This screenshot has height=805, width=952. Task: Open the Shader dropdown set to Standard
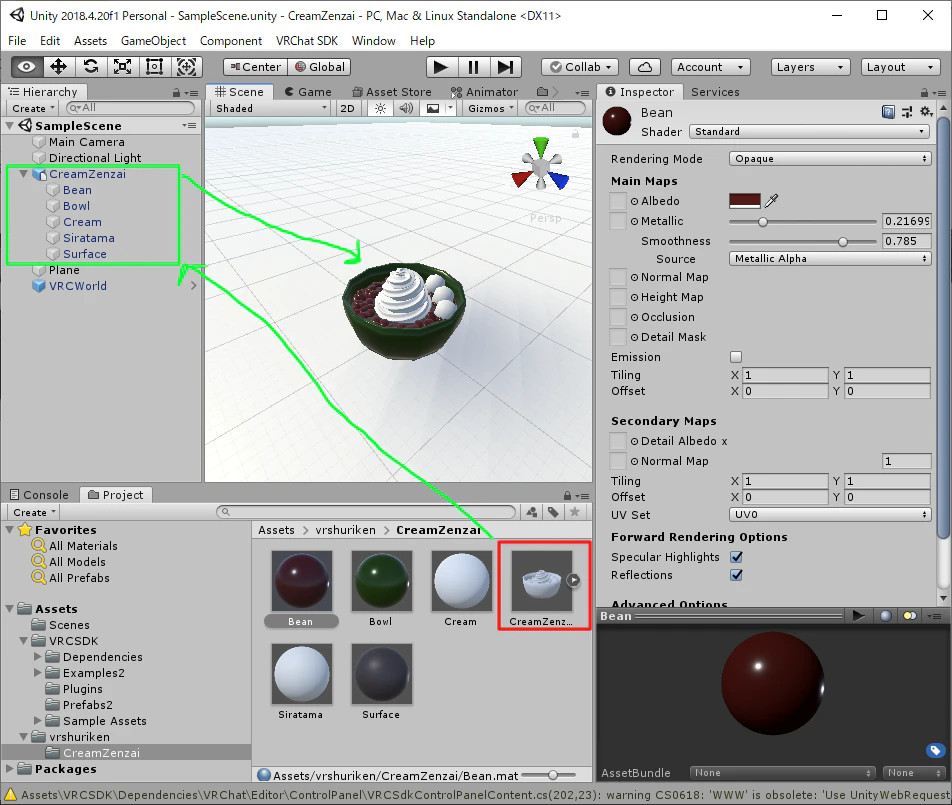tap(810, 132)
